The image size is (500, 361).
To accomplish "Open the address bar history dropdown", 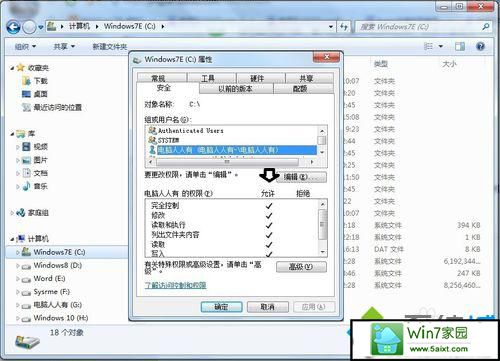I will (331, 27).
